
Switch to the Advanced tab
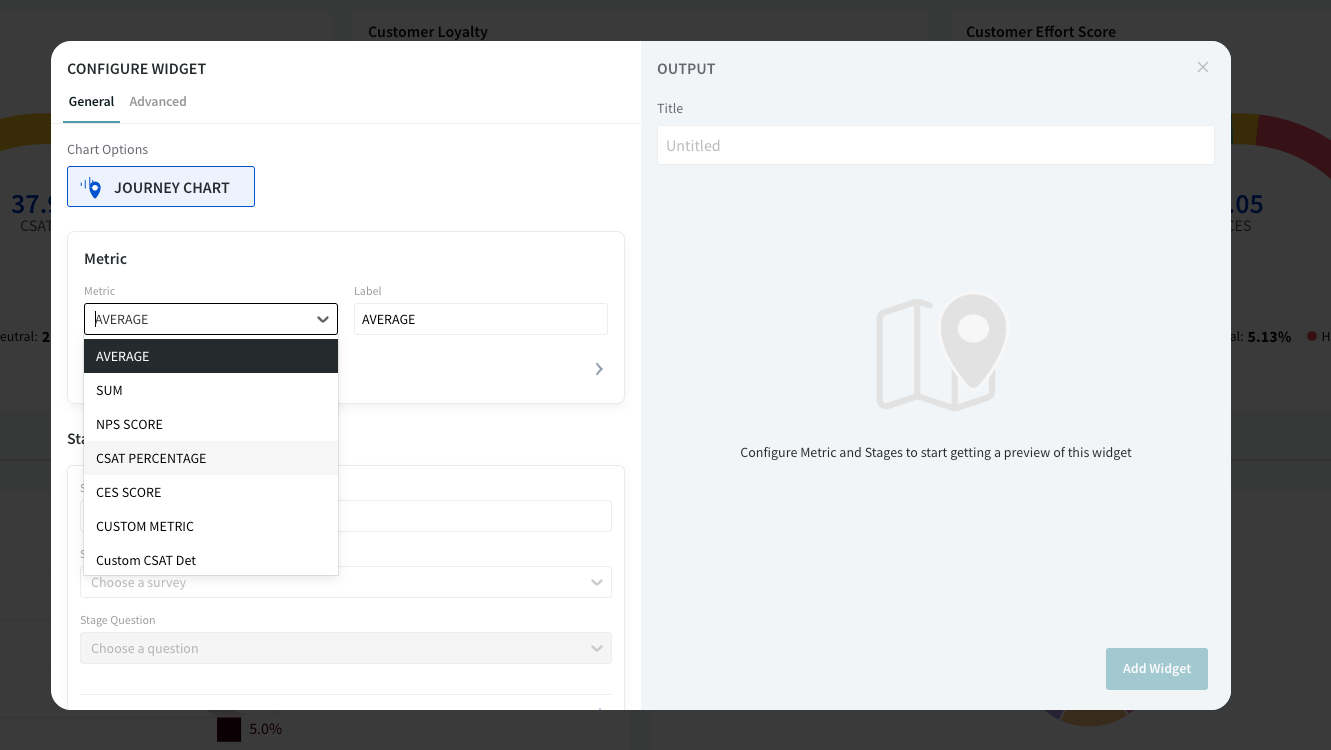[x=158, y=102]
